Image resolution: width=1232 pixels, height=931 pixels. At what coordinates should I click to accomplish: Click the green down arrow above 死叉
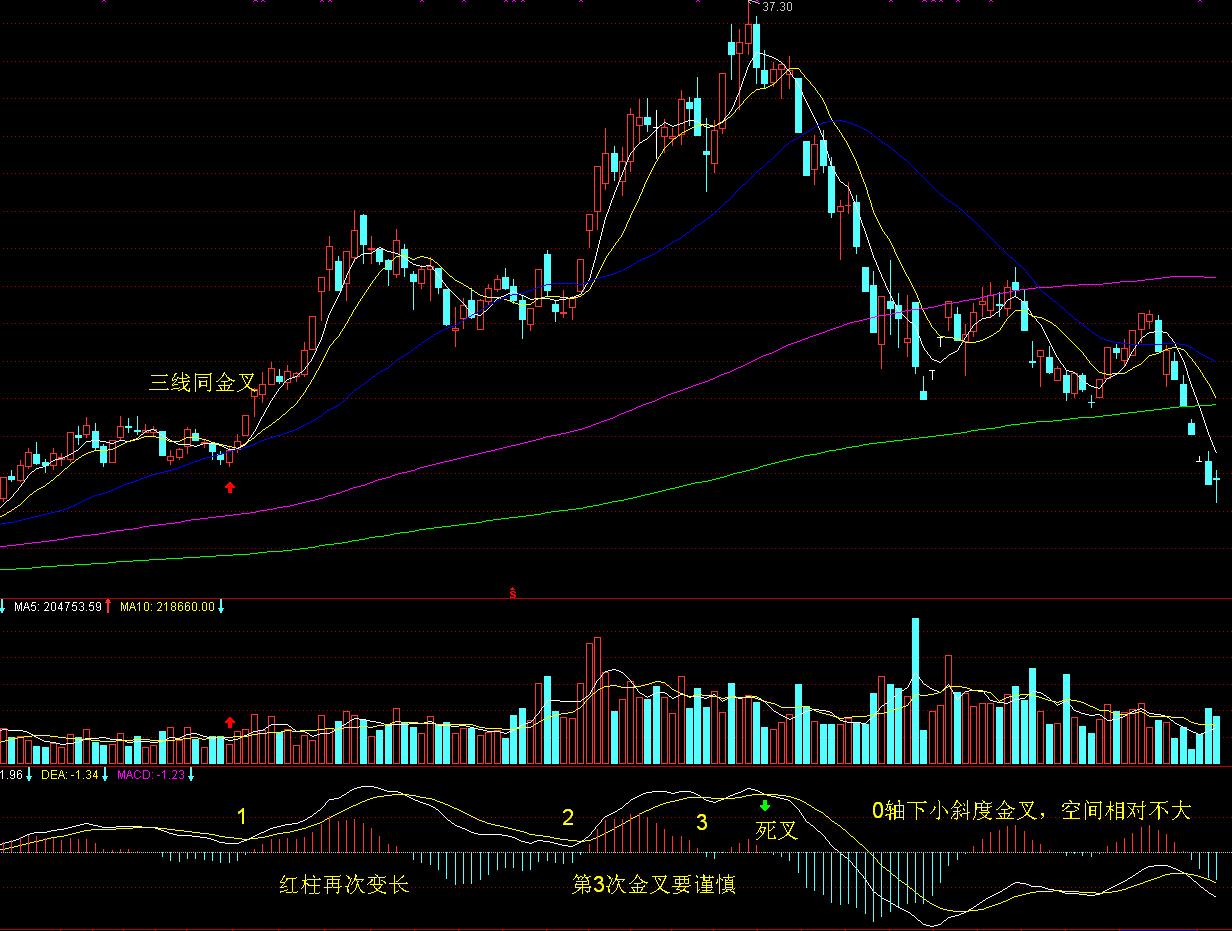point(765,806)
